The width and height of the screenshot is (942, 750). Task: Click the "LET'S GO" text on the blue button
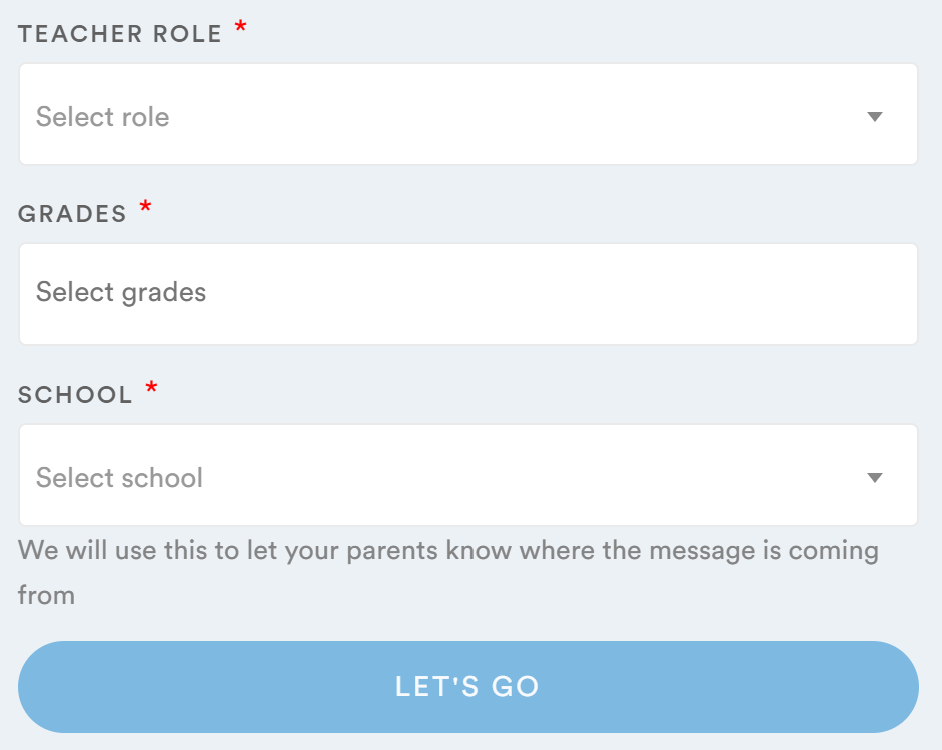click(x=468, y=687)
